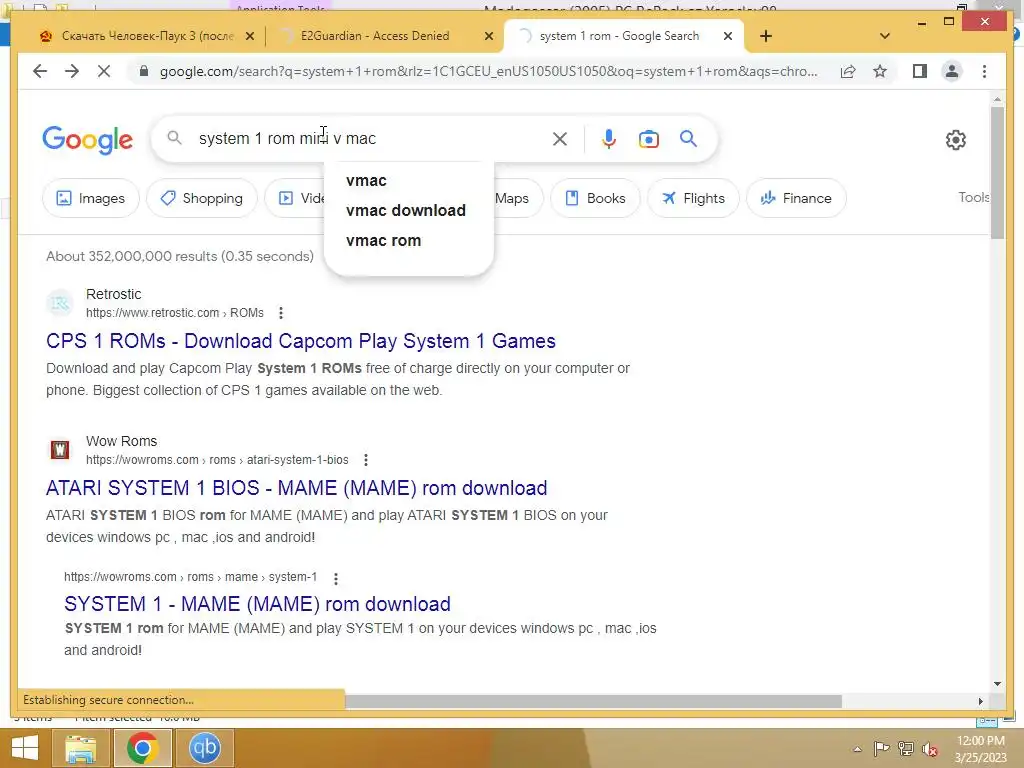Show hidden tray icons arrow
The width and height of the screenshot is (1024, 768).
(x=857, y=749)
